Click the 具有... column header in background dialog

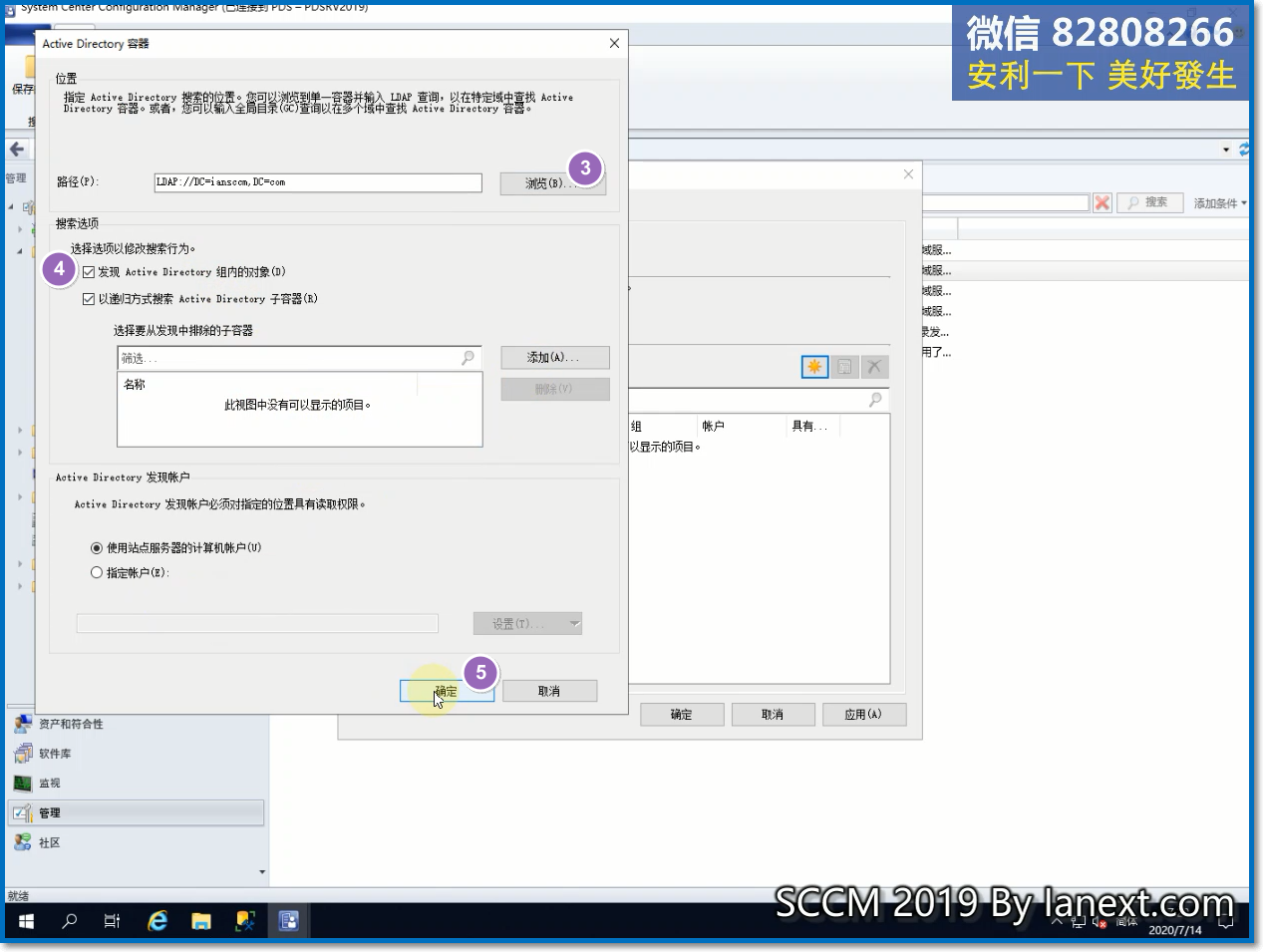click(809, 426)
